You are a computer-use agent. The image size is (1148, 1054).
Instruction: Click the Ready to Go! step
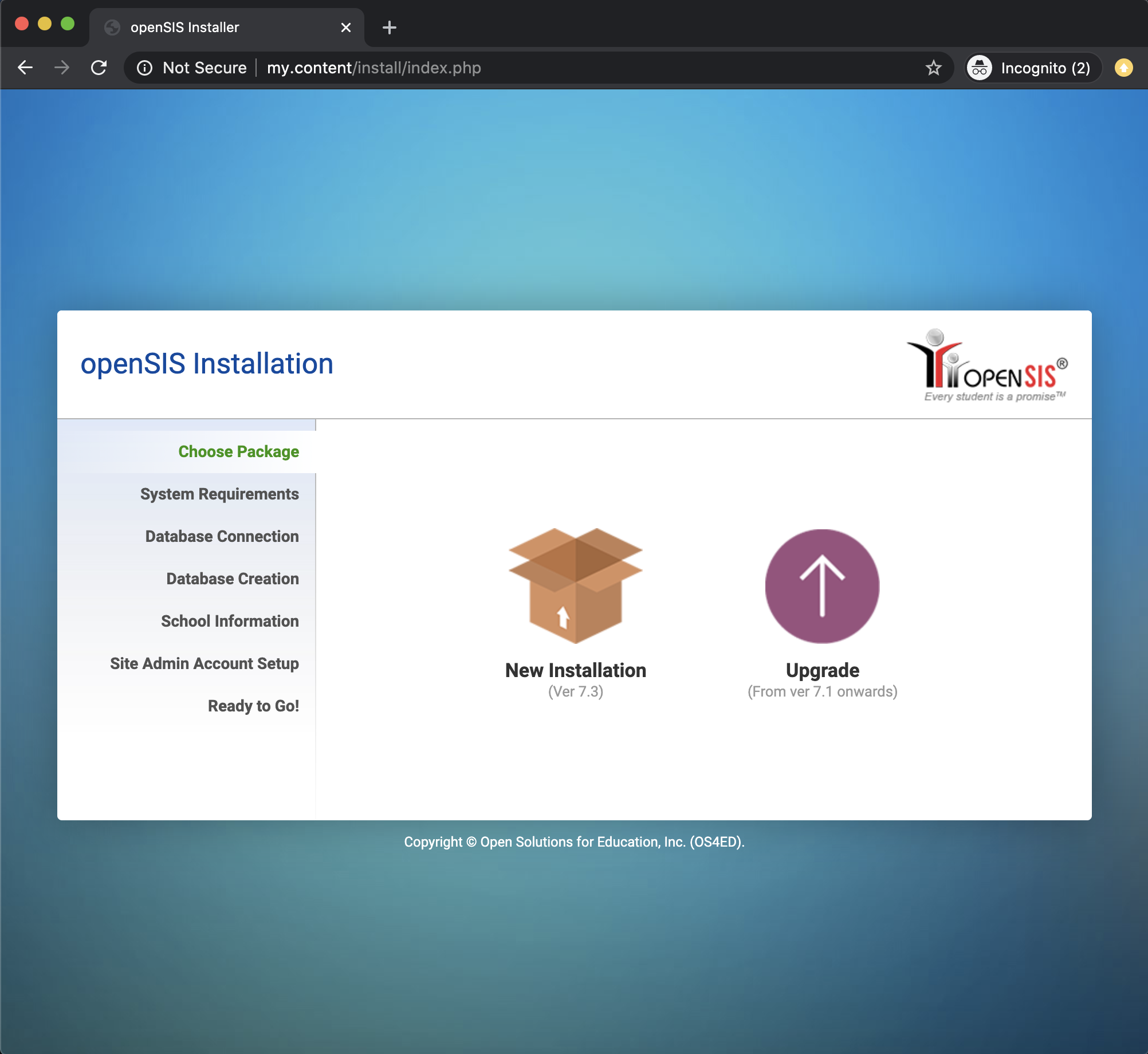point(253,706)
